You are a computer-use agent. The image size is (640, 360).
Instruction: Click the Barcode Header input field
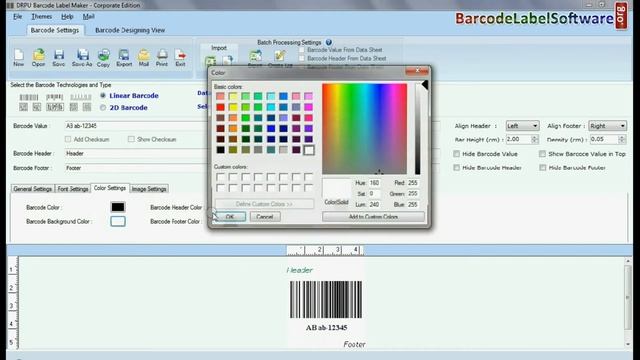137,153
